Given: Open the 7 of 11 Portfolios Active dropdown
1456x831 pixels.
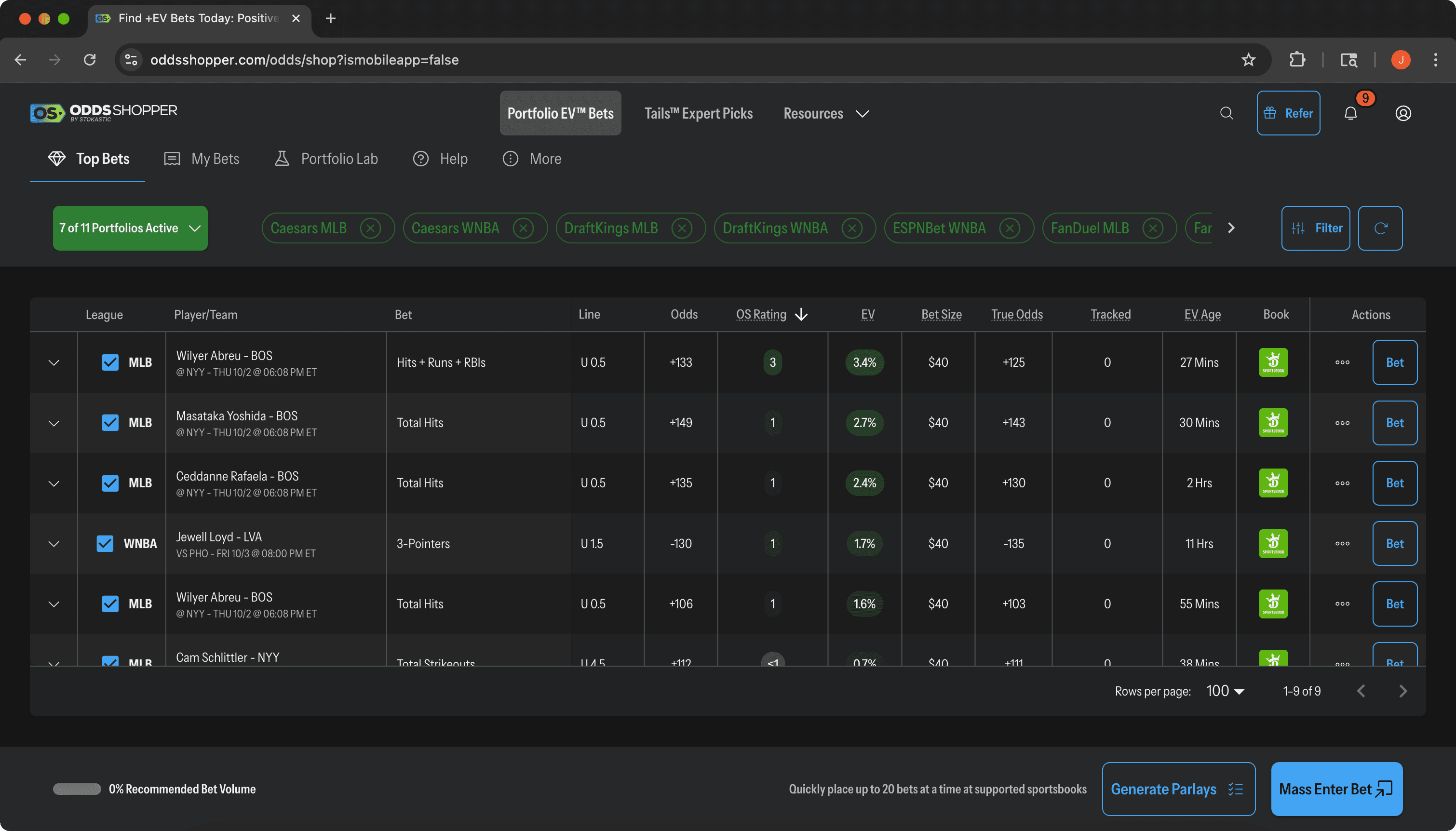Looking at the screenshot, I should [x=130, y=228].
